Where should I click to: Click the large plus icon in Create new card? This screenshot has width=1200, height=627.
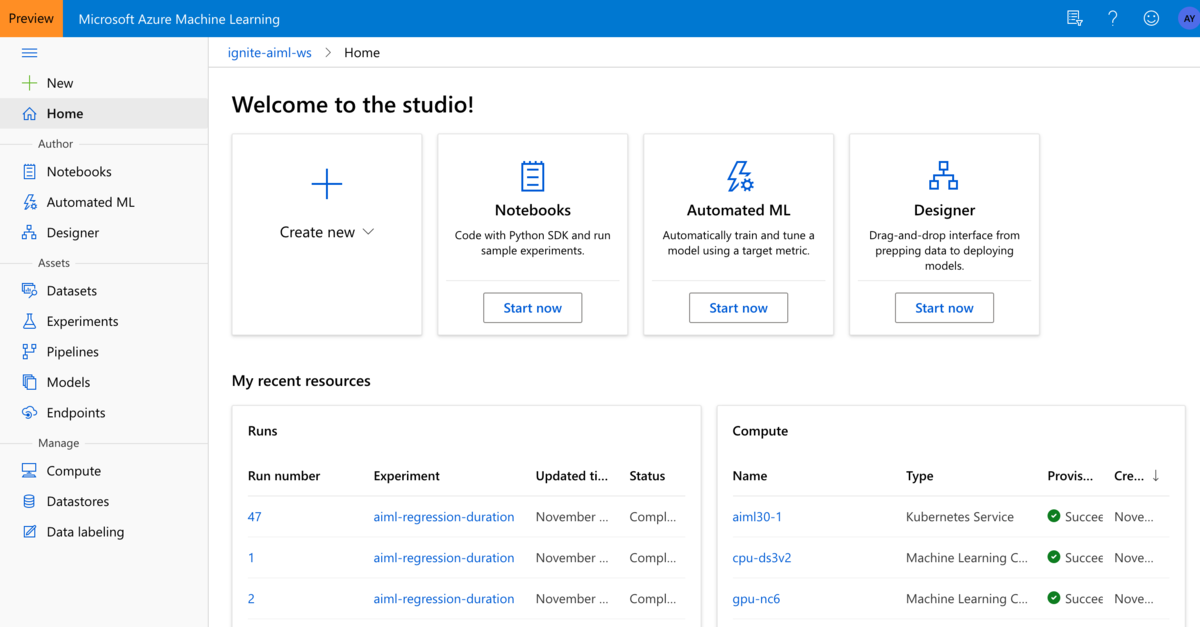click(327, 184)
